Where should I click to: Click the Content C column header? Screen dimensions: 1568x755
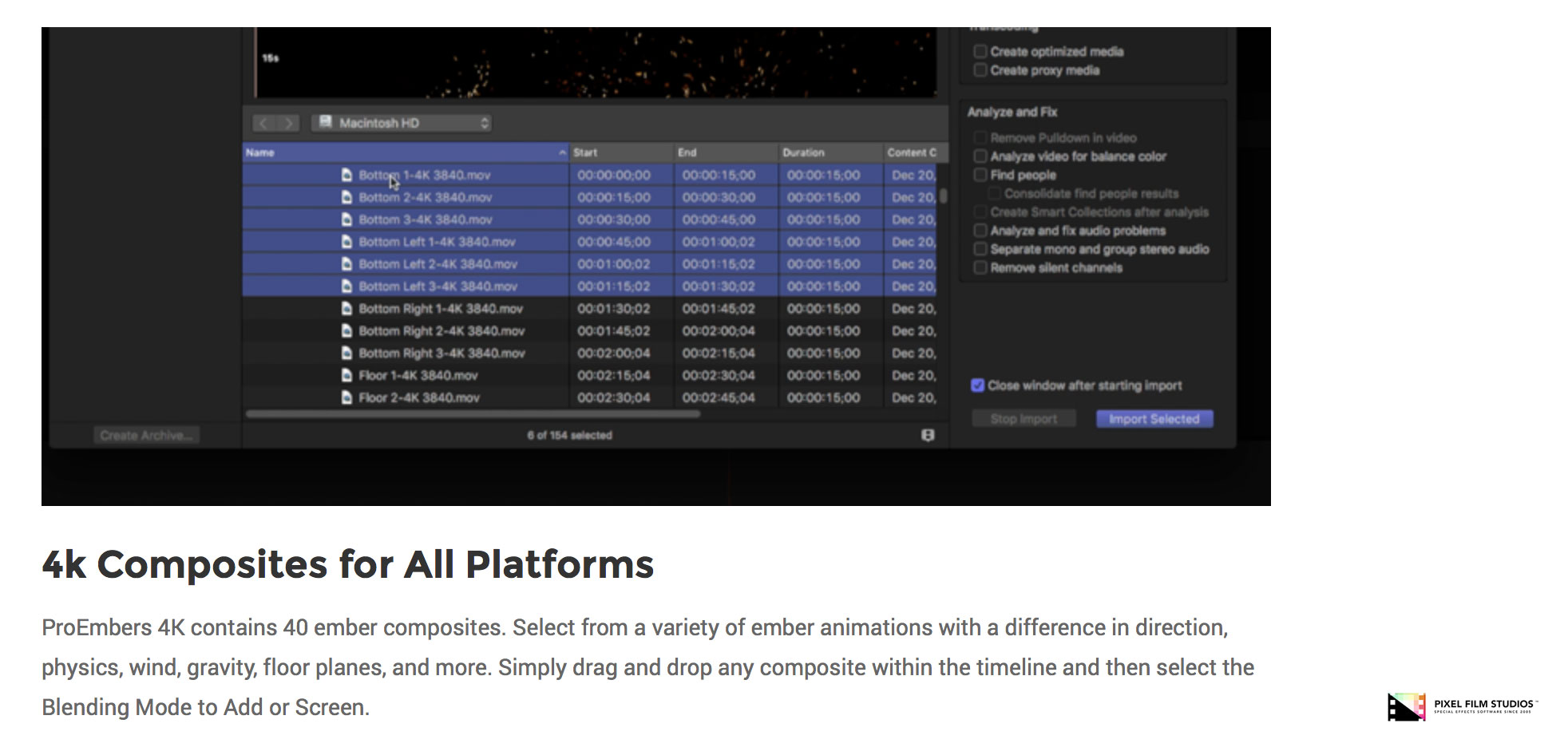915,152
